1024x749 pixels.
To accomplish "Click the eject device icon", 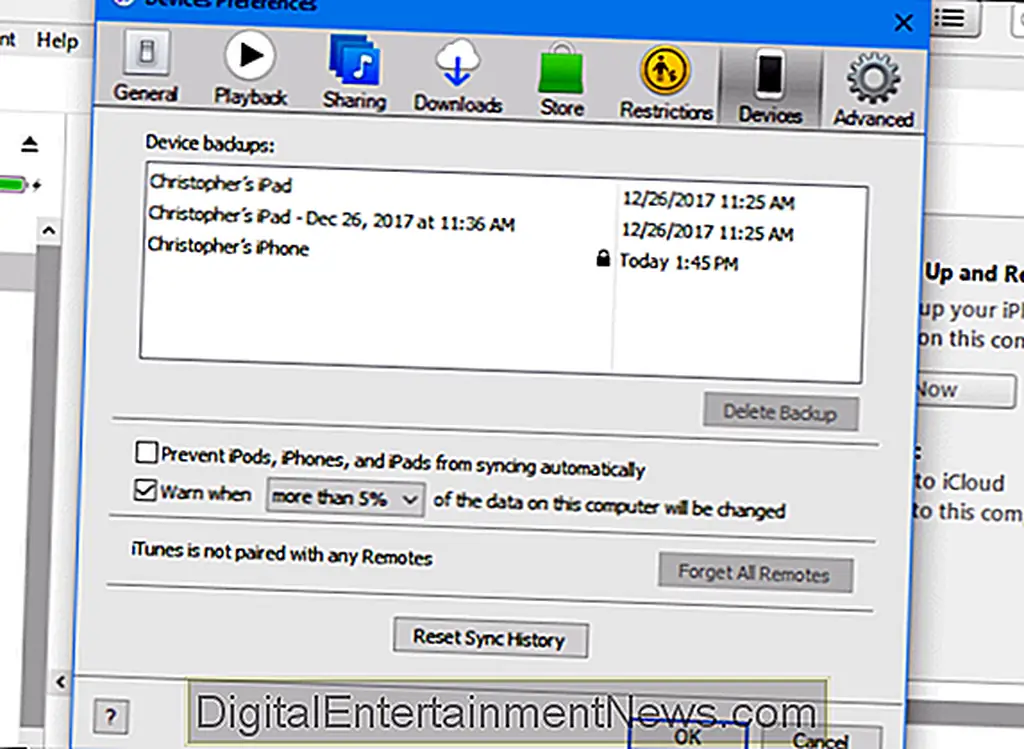I will click(x=29, y=145).
